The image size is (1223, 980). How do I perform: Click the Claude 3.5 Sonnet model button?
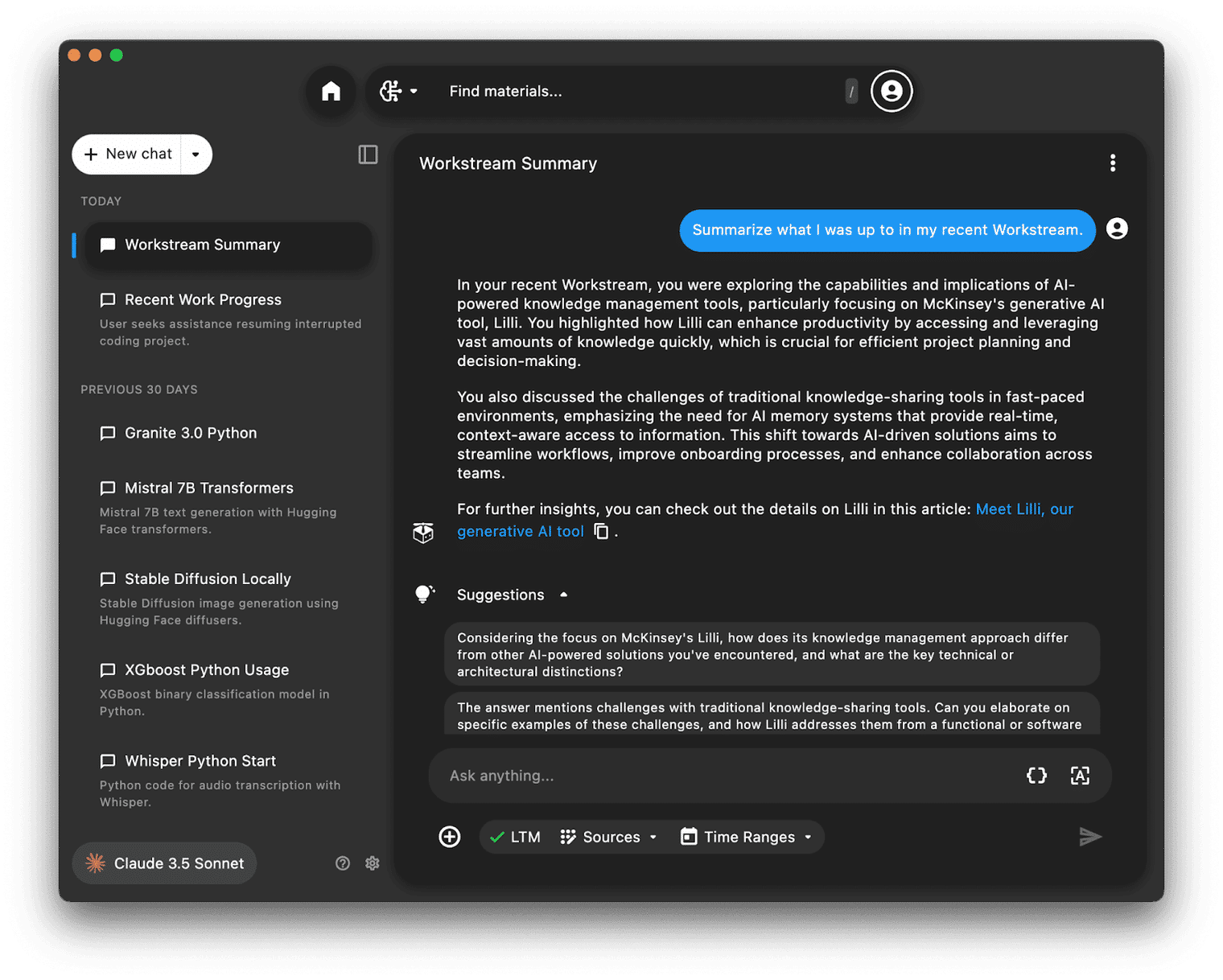pos(164,863)
